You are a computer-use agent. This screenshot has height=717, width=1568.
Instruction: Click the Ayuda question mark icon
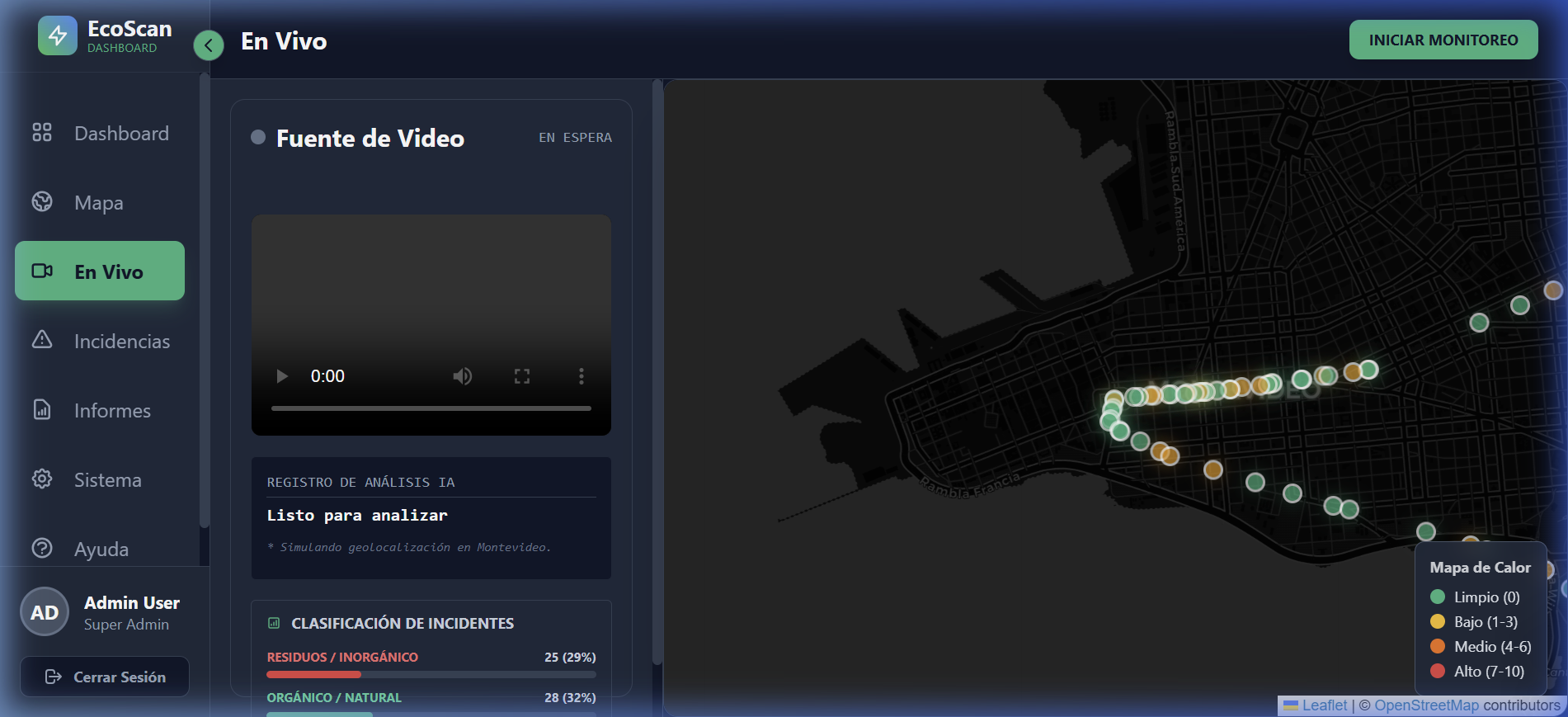pyautogui.click(x=42, y=548)
